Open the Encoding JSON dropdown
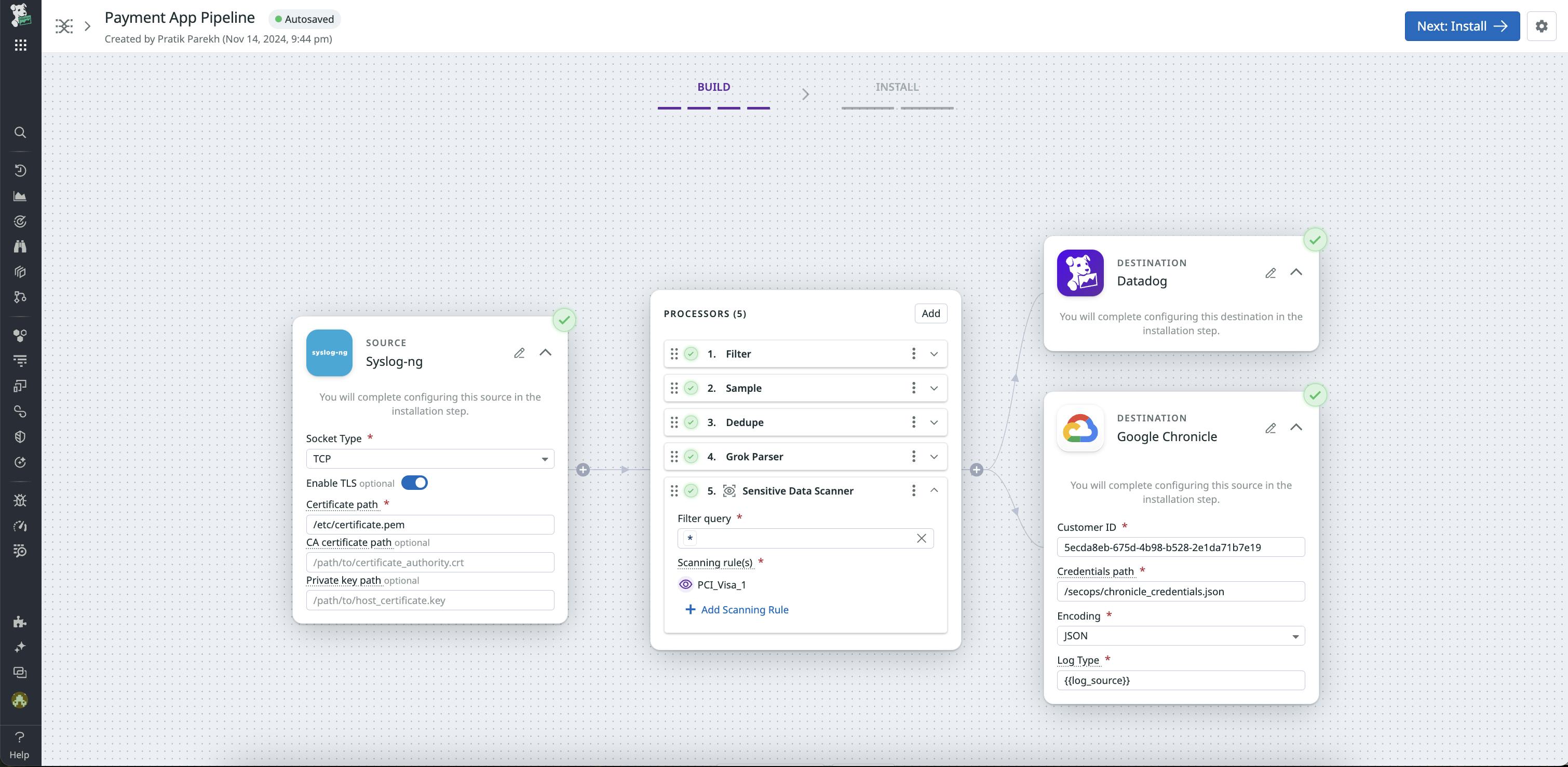Screen dimensions: 1568x767 (x=1180, y=636)
